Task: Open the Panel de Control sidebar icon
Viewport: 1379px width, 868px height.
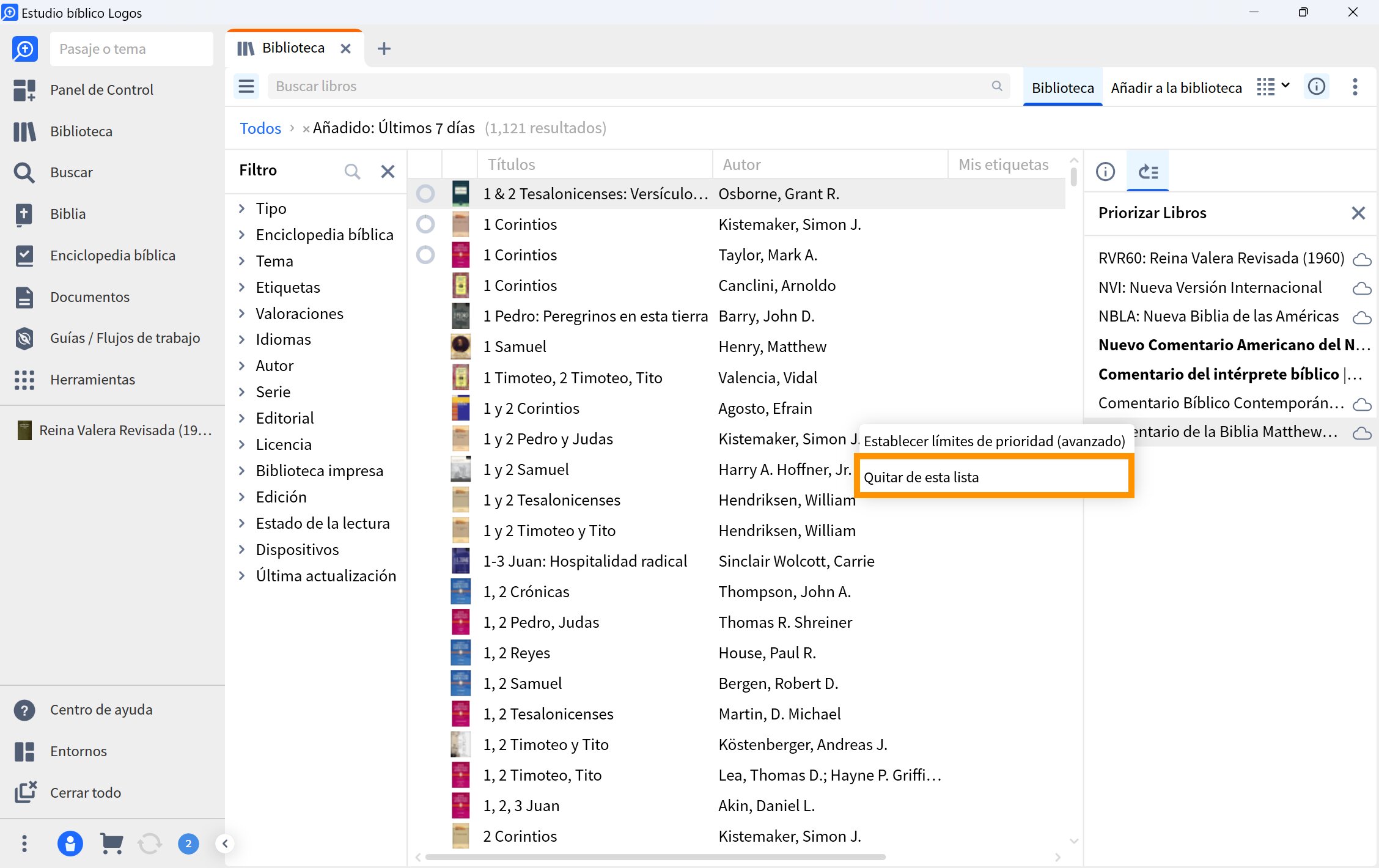Action: pos(24,90)
